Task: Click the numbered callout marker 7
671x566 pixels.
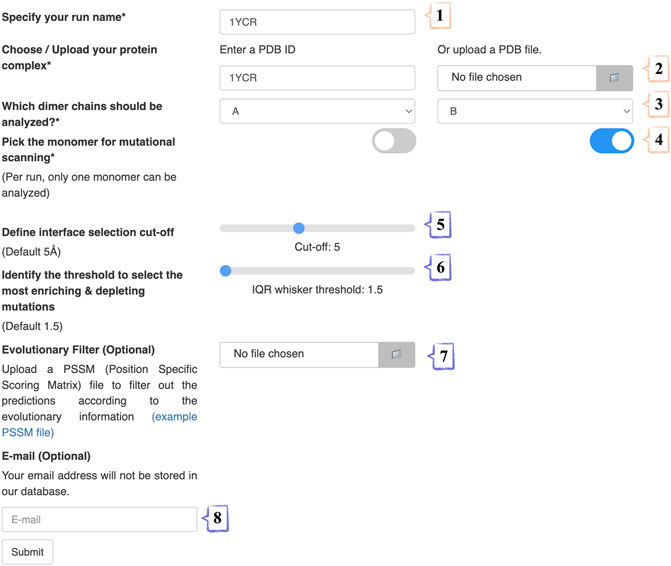Action: tap(443, 356)
